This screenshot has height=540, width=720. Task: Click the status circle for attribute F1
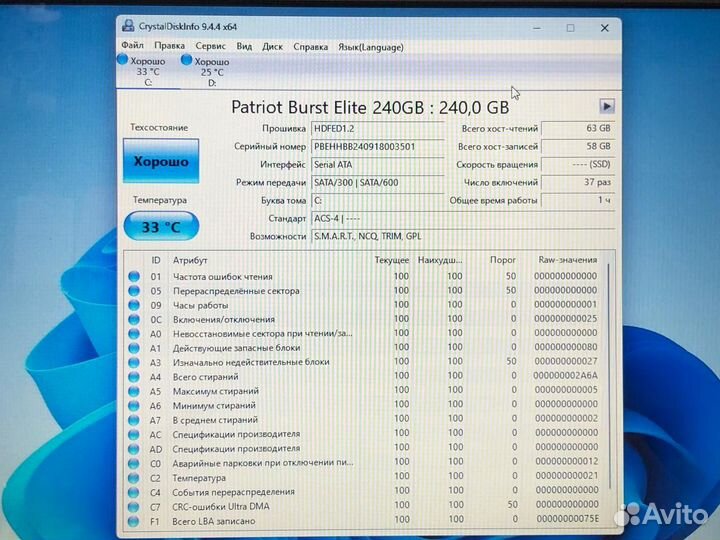click(x=134, y=521)
